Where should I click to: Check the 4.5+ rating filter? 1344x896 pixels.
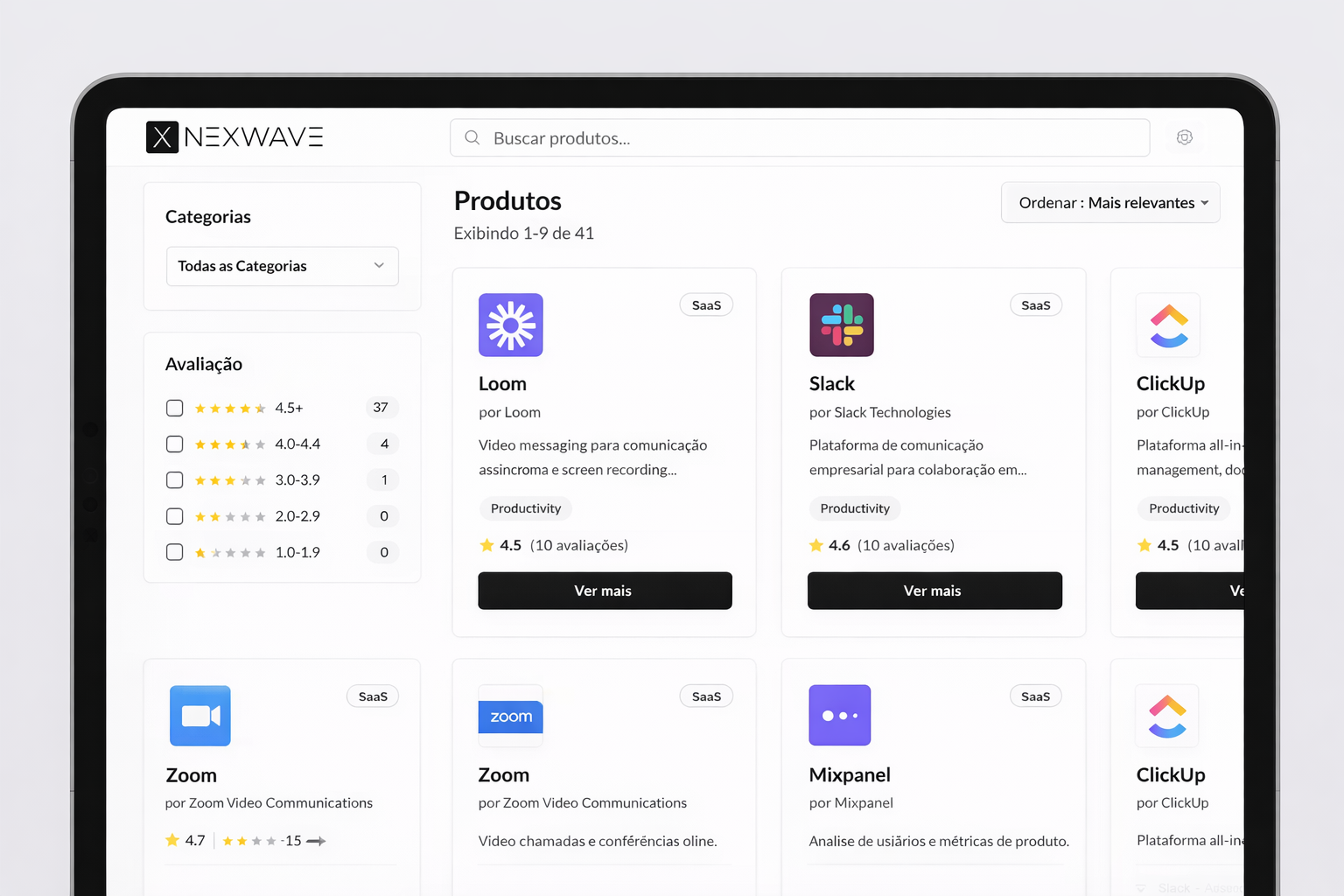[x=175, y=409]
